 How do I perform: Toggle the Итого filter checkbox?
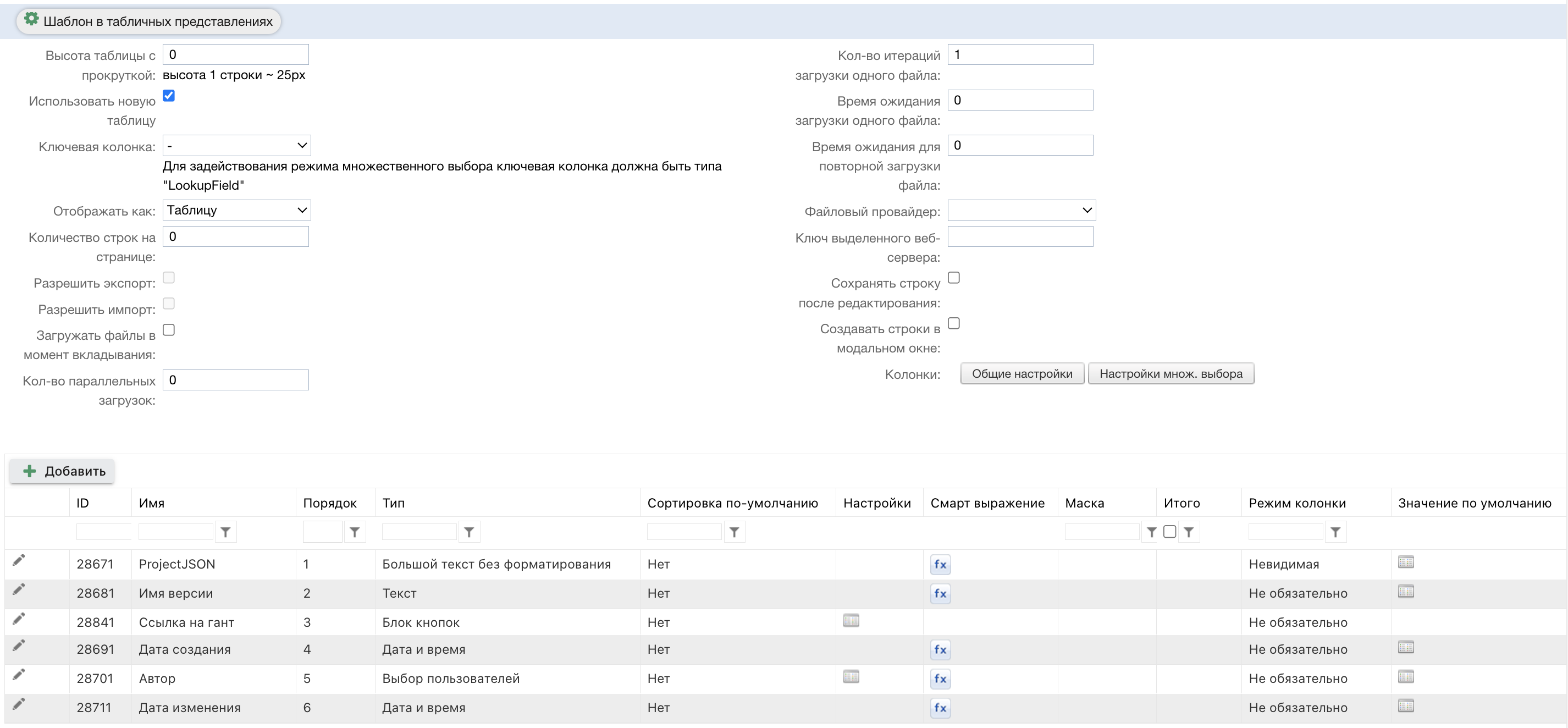coord(1170,532)
